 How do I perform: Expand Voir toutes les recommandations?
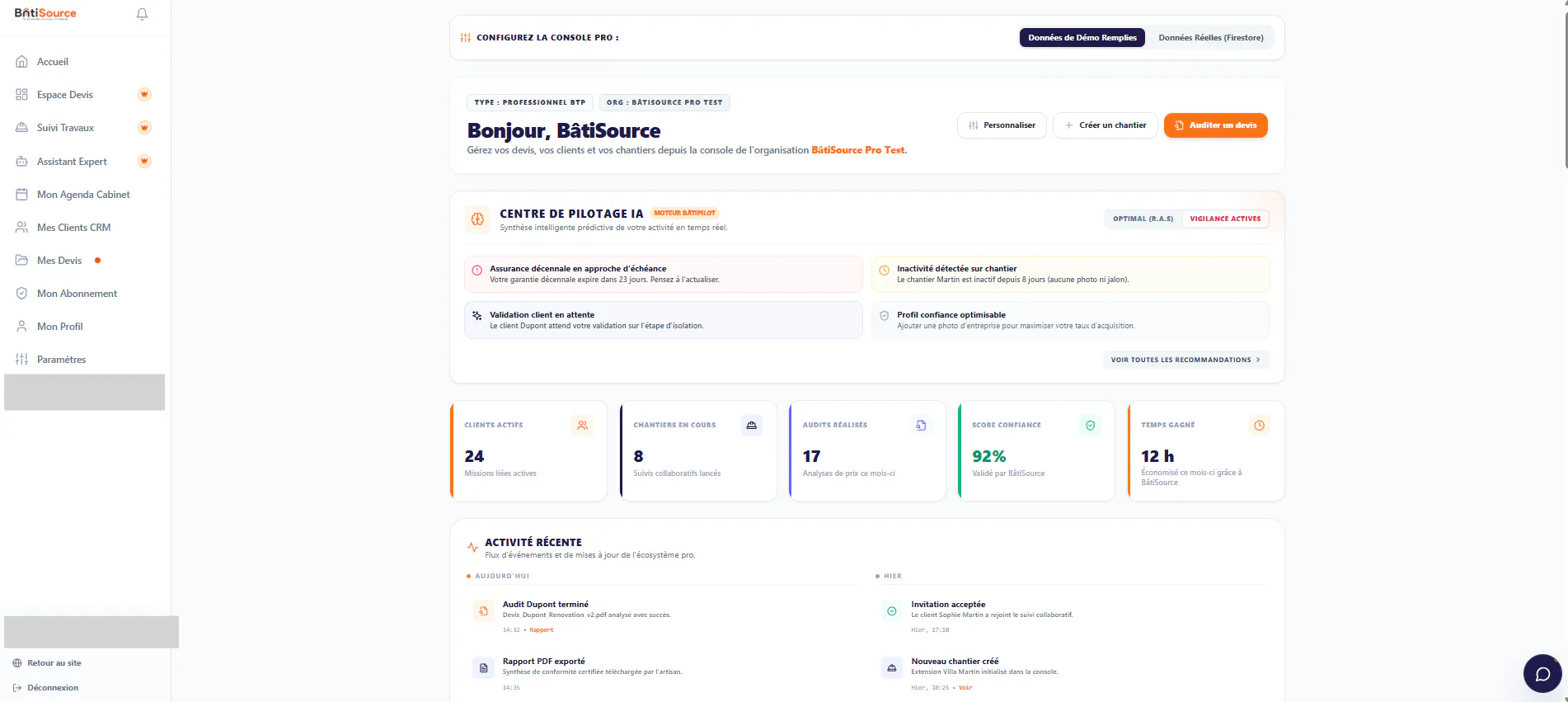(1185, 360)
